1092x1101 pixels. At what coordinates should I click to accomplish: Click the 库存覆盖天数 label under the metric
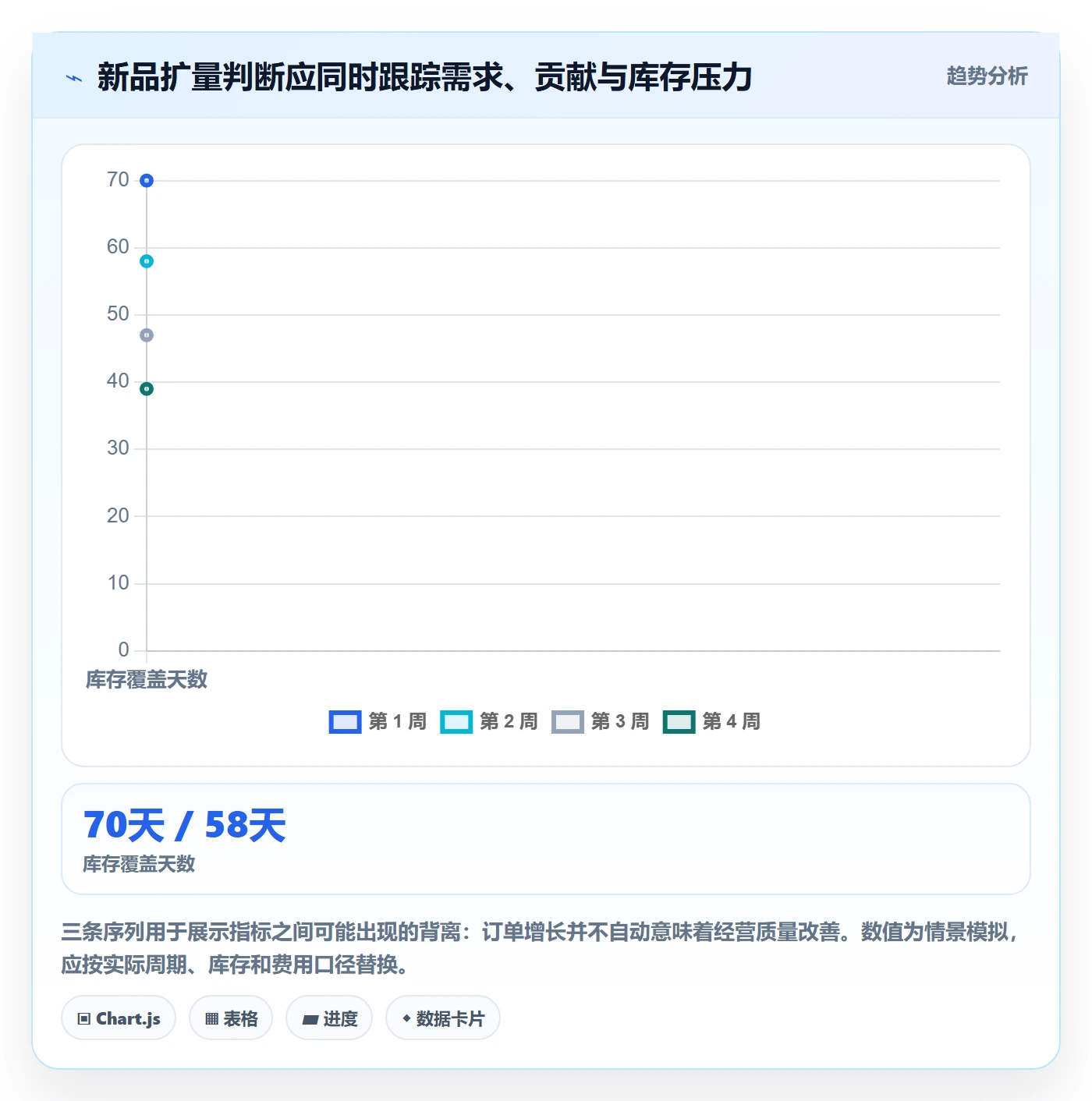(139, 864)
